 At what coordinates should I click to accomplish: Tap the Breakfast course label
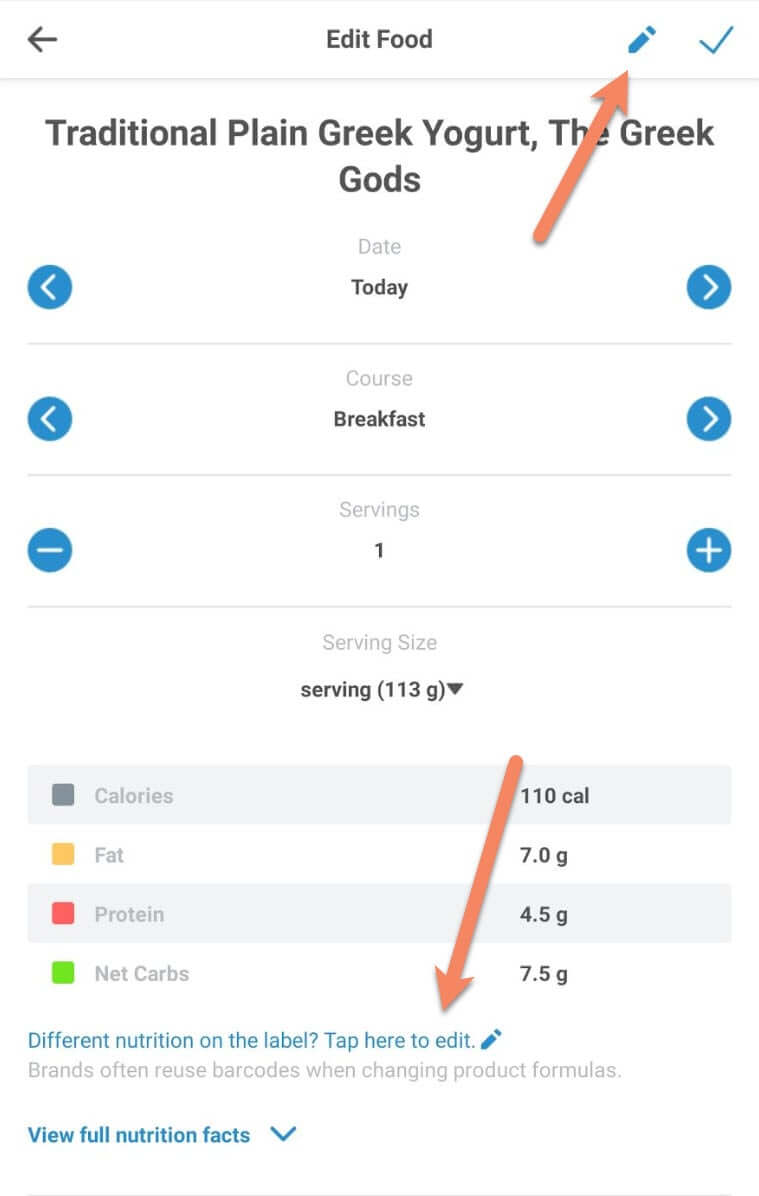point(379,419)
